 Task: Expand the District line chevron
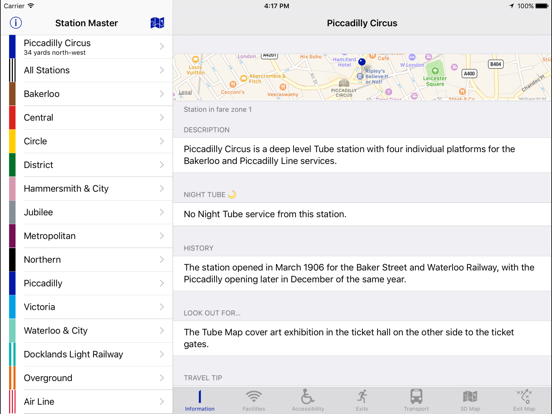click(162, 165)
